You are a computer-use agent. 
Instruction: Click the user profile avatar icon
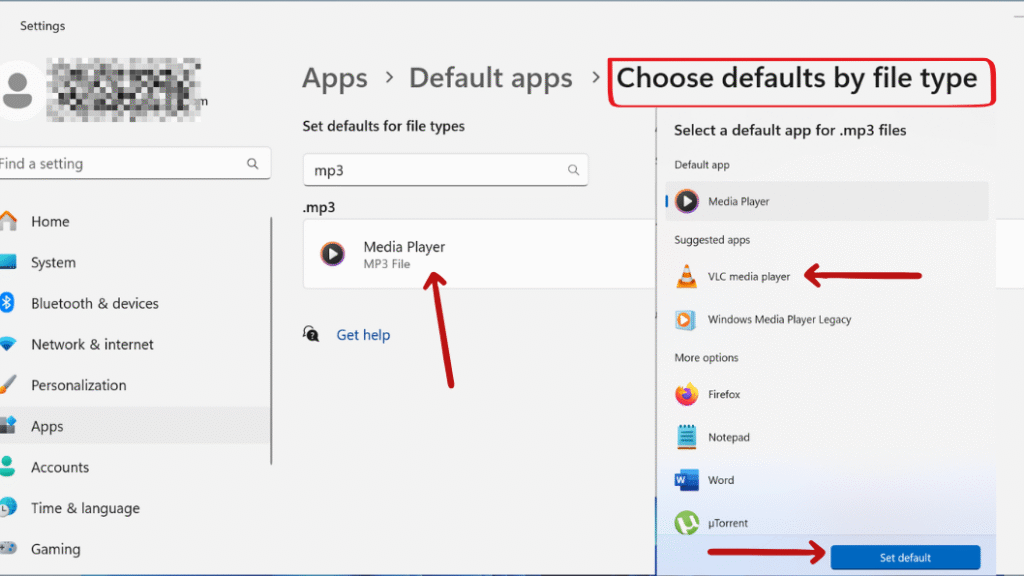tap(18, 90)
